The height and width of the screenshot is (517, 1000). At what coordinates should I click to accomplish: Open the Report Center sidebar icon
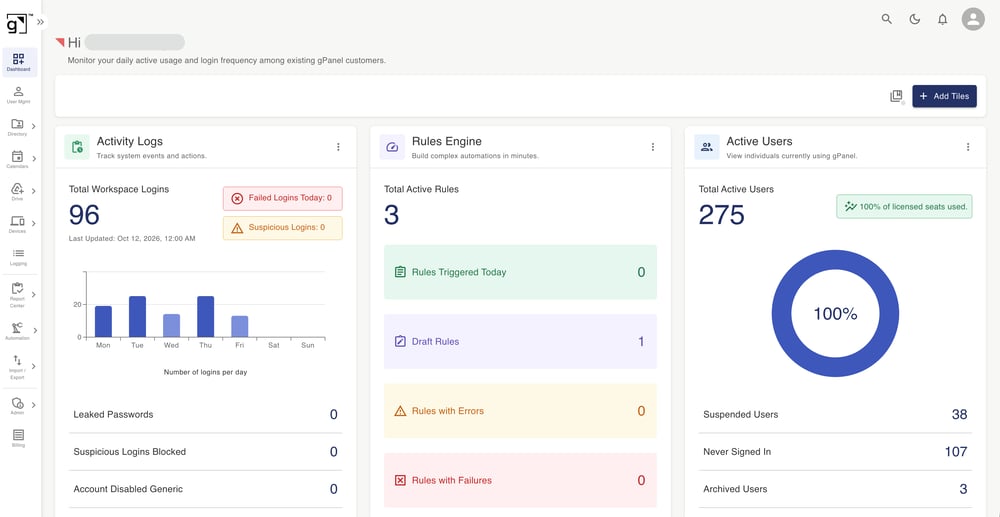[17, 289]
